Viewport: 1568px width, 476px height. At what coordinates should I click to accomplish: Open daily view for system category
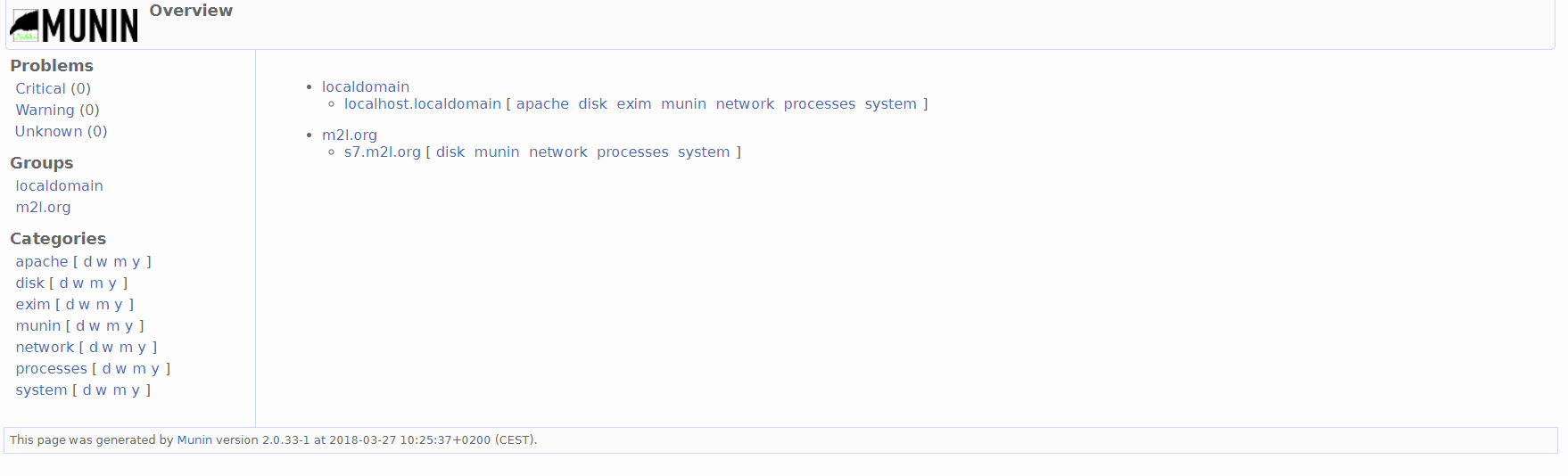[87, 390]
